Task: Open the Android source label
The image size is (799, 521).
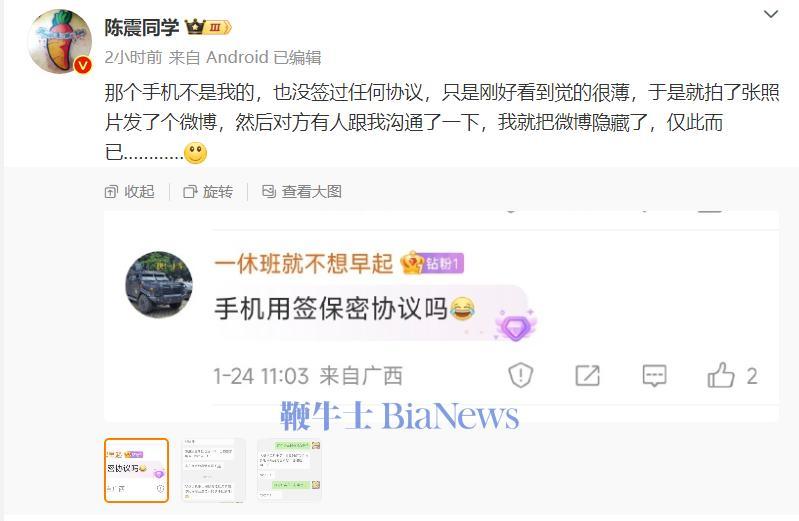Action: [237, 57]
